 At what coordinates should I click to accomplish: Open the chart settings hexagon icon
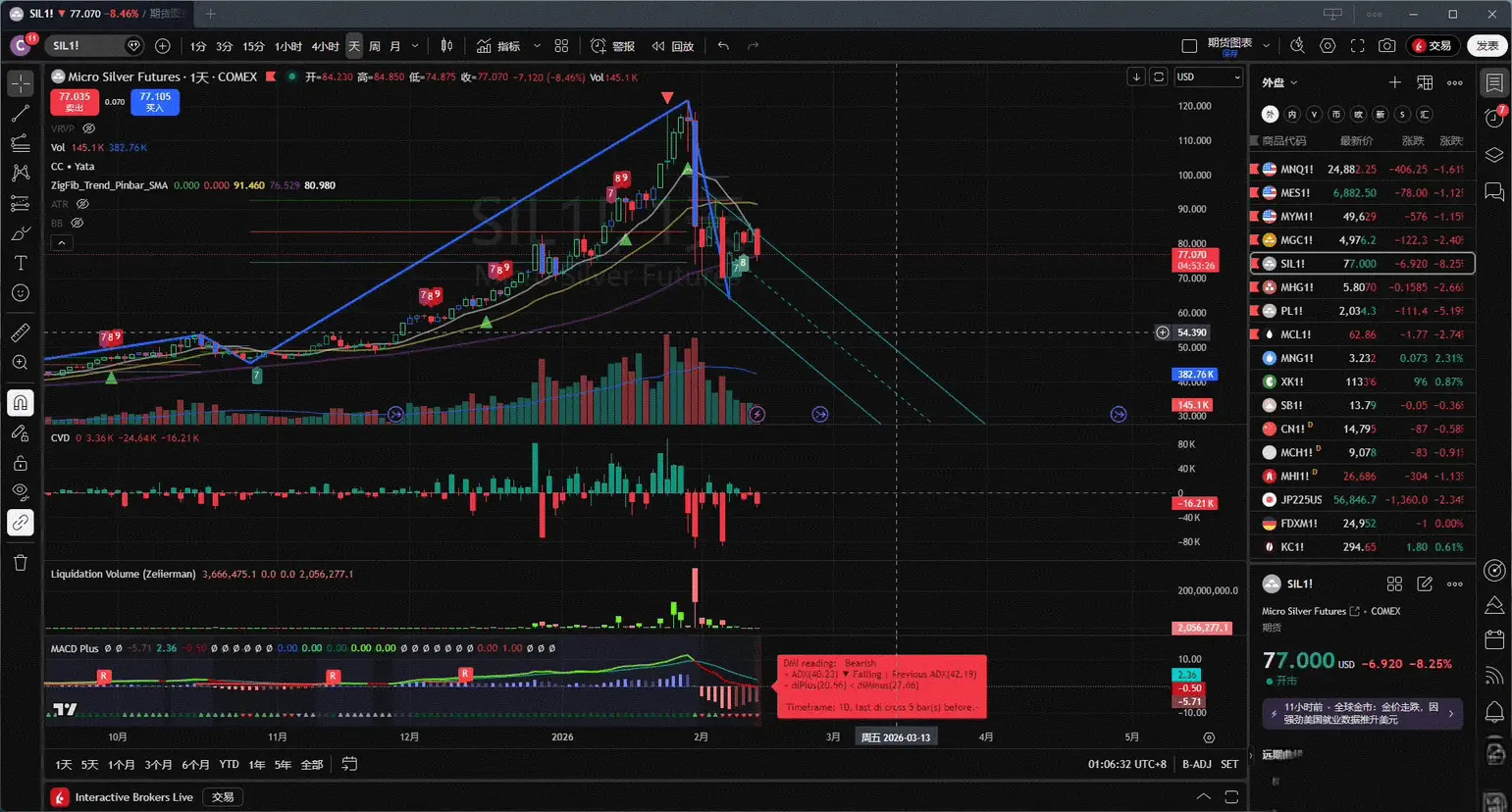[1328, 46]
